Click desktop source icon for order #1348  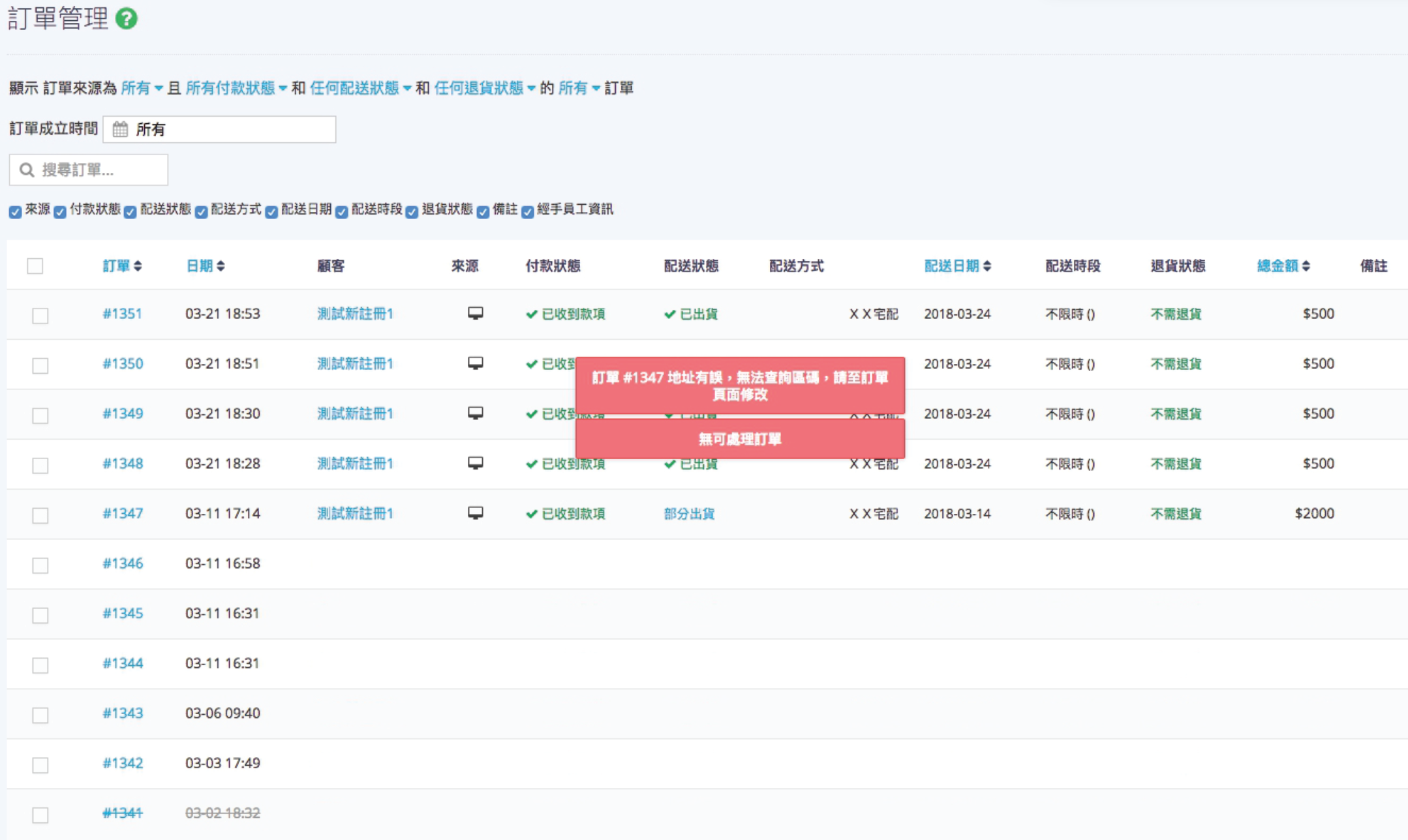point(476,463)
